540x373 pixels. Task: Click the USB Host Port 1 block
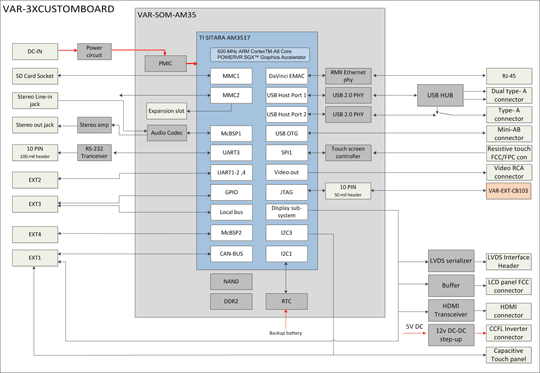[x=287, y=95]
